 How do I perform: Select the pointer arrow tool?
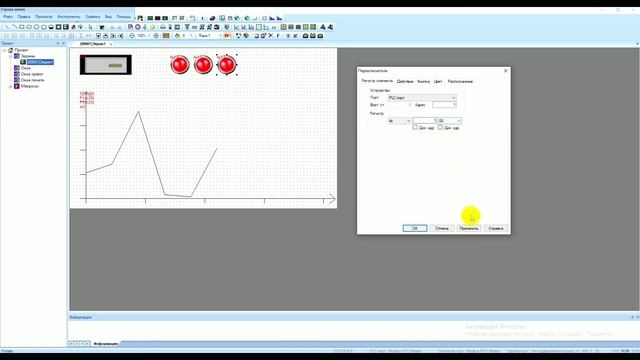pos(90,27)
